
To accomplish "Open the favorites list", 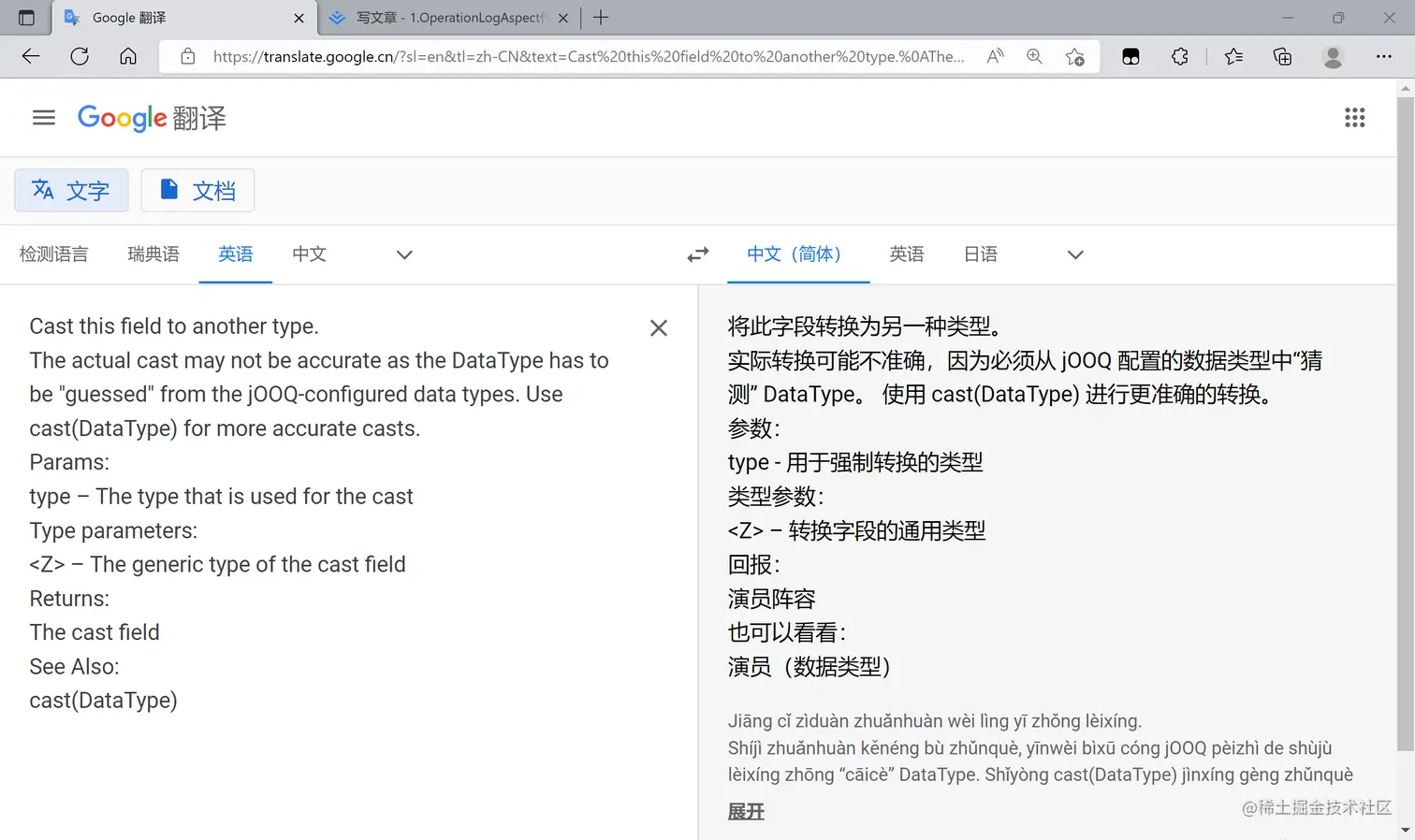I will coord(1233,56).
